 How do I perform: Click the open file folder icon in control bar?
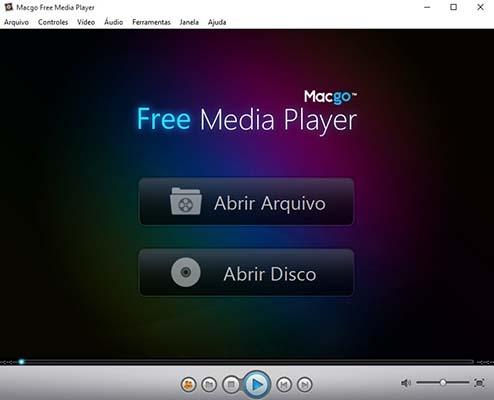pos(209,385)
